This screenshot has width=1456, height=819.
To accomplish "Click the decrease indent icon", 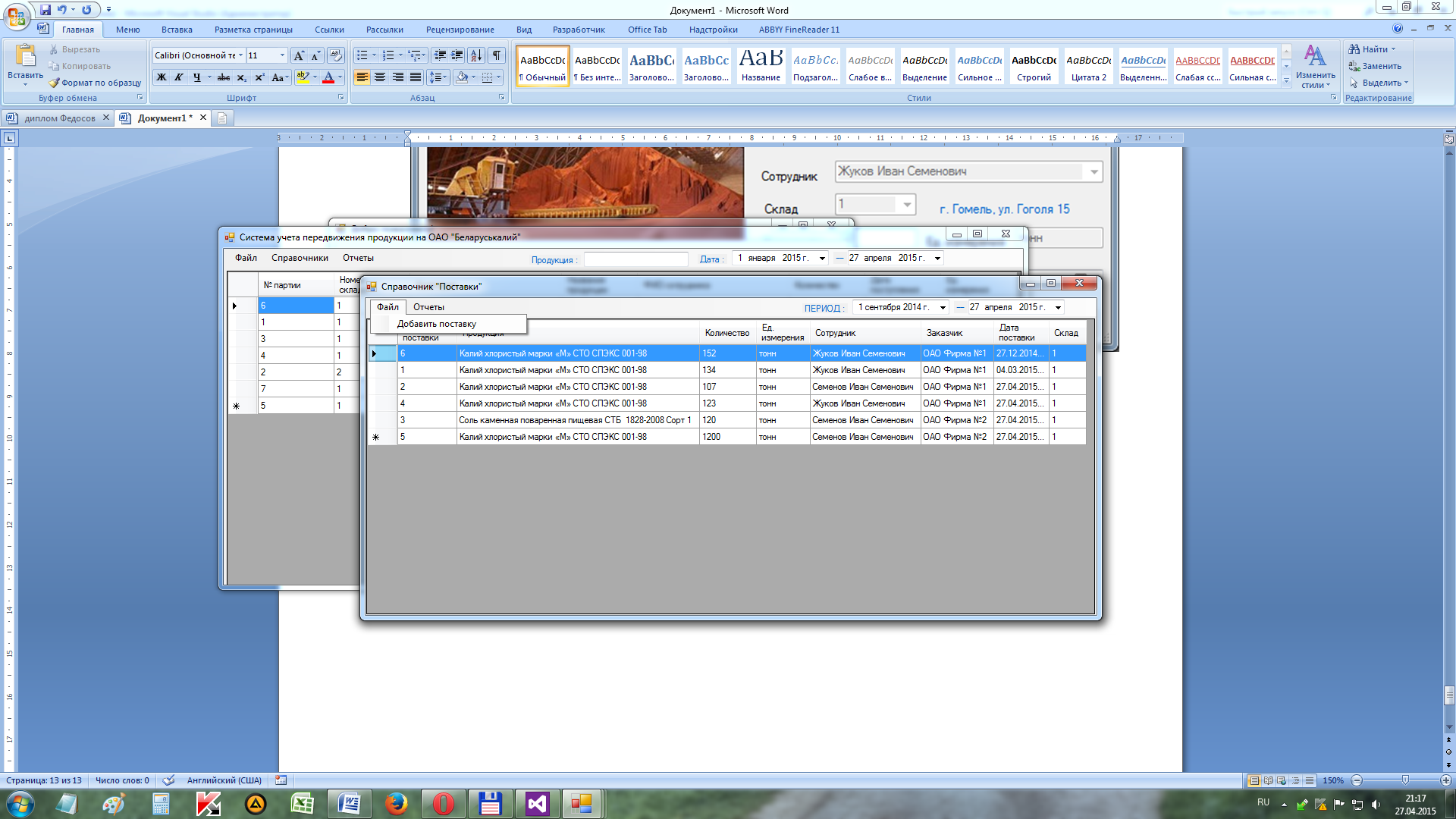I will tap(440, 55).
